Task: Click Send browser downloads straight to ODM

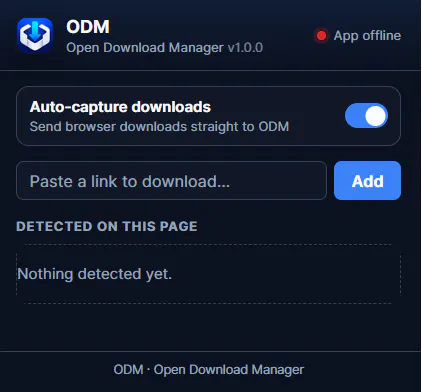Action: 159,127
